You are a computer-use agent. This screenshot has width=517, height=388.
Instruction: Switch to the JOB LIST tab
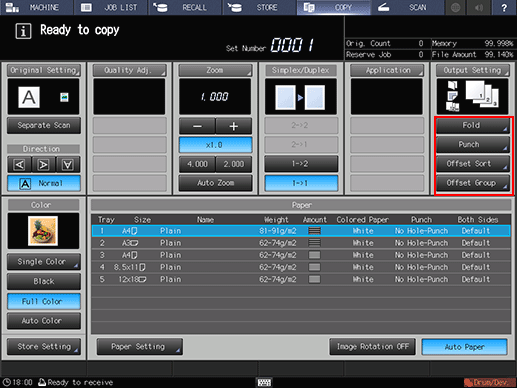(x=111, y=7)
